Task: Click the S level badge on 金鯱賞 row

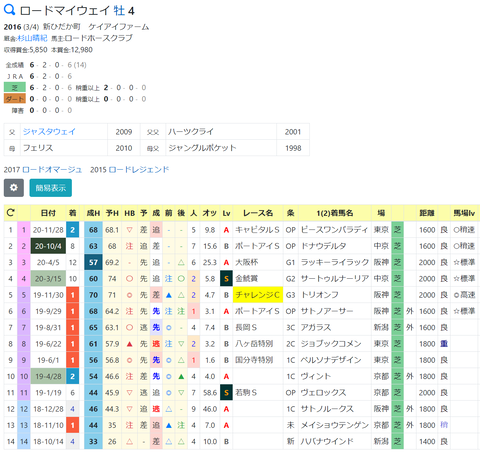Action: (x=226, y=279)
